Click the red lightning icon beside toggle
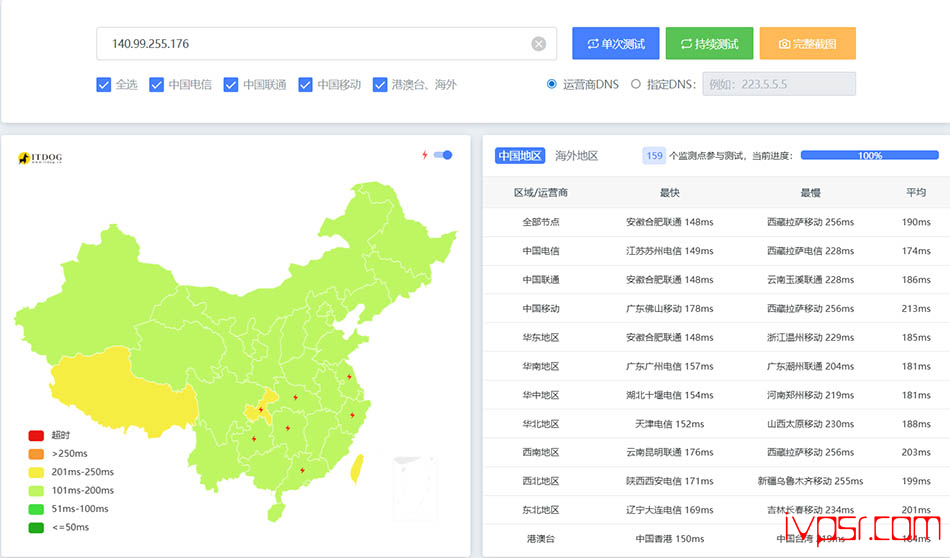The width and height of the screenshot is (950, 558). [x=425, y=155]
